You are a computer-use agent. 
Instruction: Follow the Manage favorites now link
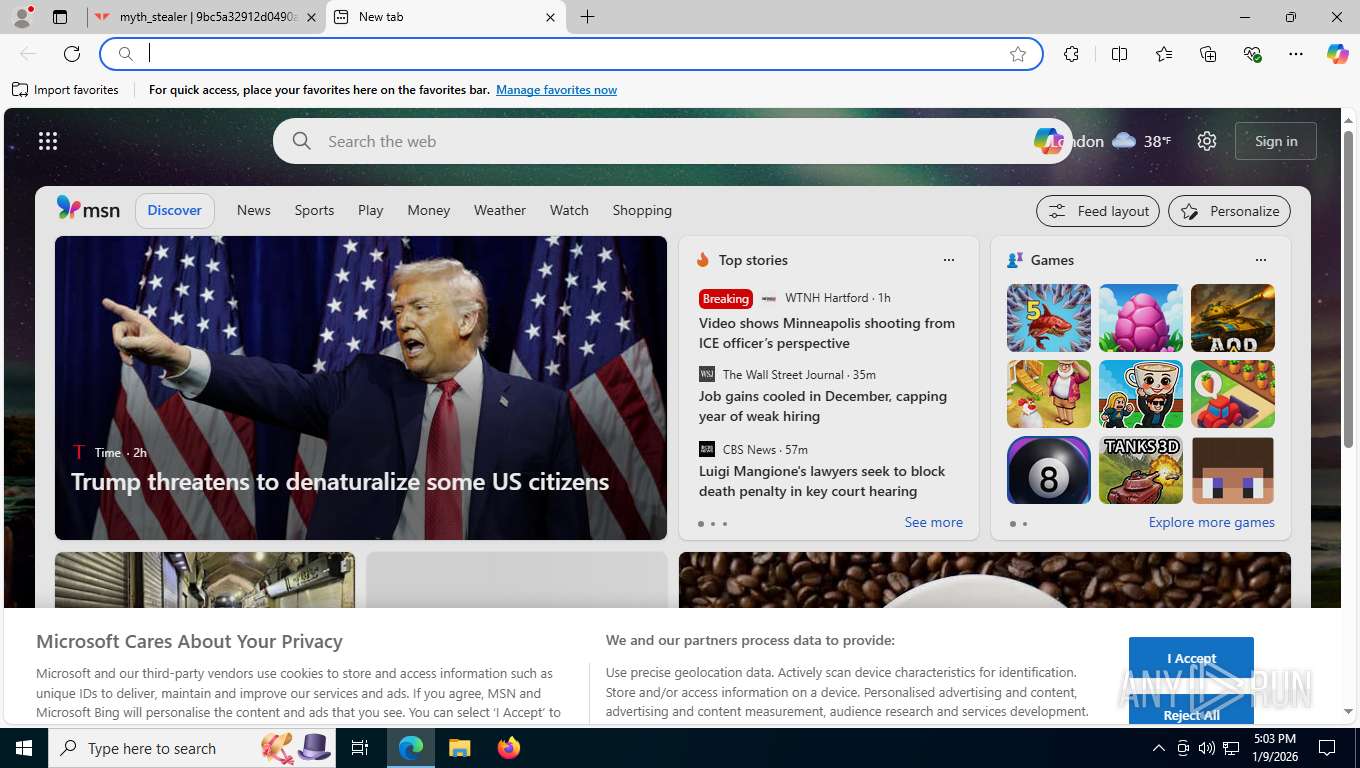click(x=556, y=90)
